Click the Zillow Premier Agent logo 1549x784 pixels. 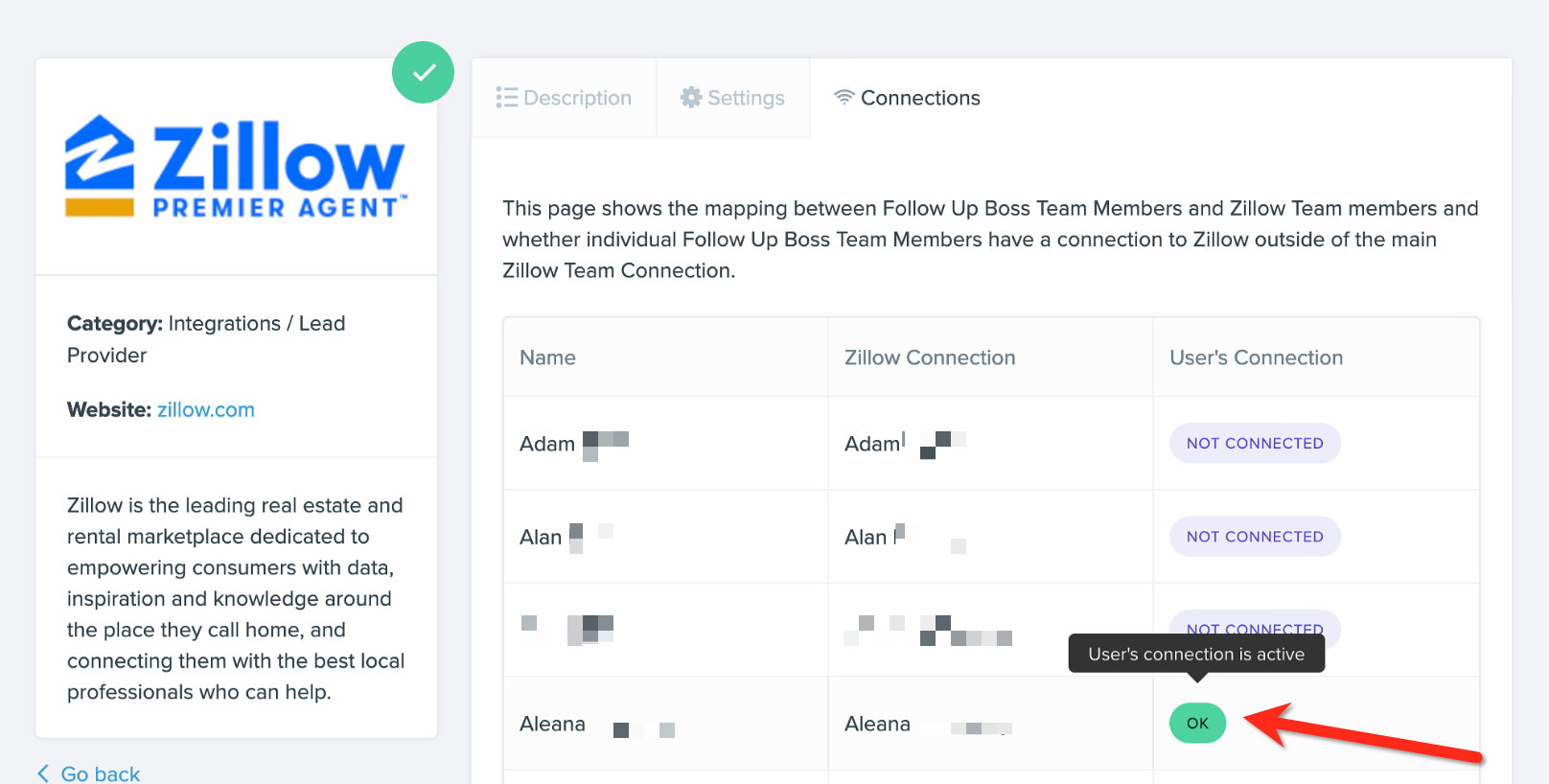coord(236,167)
